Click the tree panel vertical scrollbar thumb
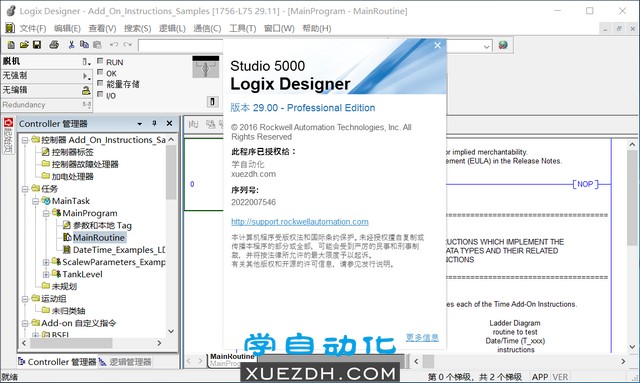 pos(171,172)
